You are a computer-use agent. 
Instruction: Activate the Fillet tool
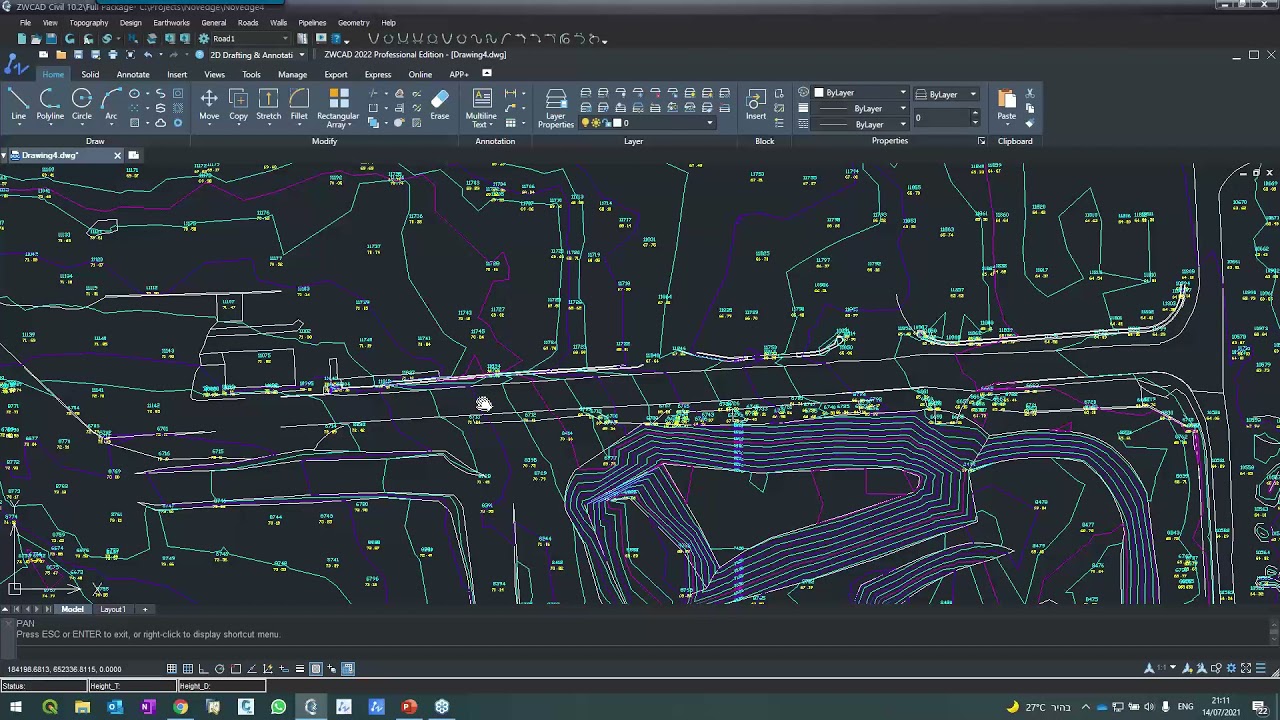point(299,105)
